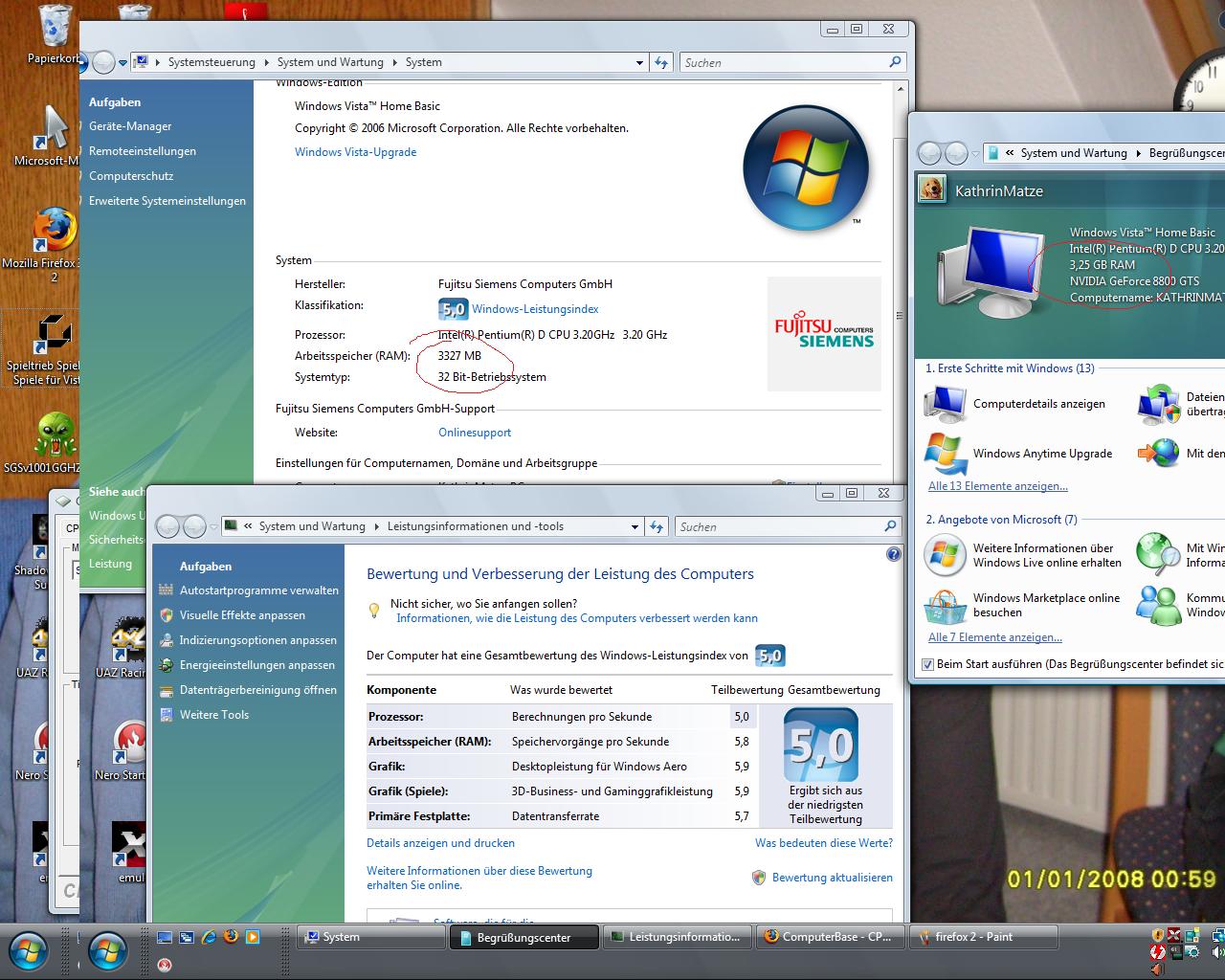Open the System window address history dropdown

(x=639, y=62)
